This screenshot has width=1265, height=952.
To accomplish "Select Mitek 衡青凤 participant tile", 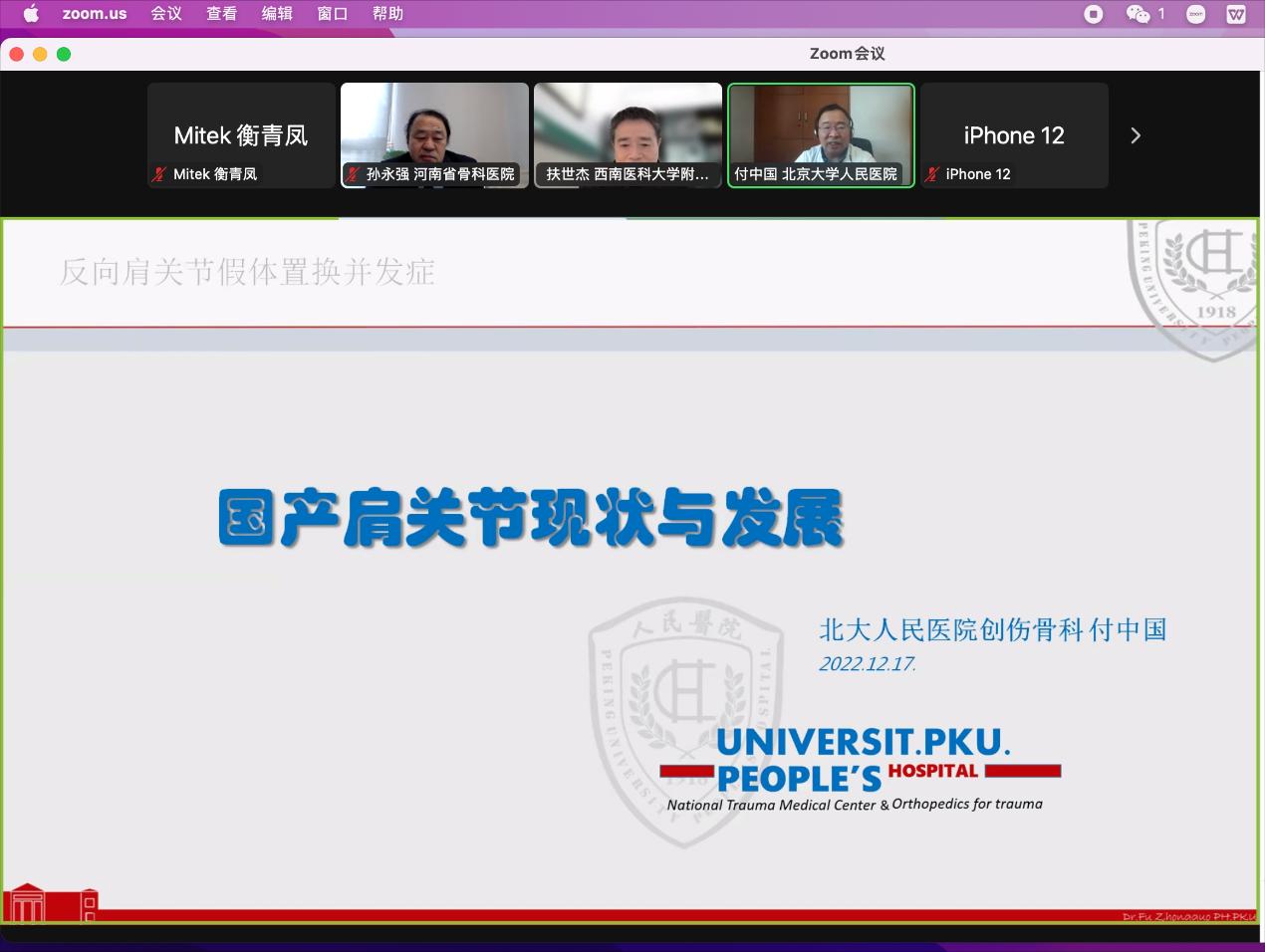I will pyautogui.click(x=241, y=129).
